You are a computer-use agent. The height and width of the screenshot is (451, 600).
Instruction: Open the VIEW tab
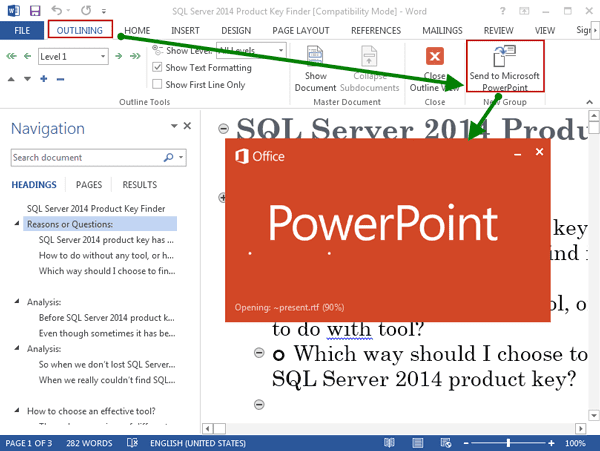[545, 31]
